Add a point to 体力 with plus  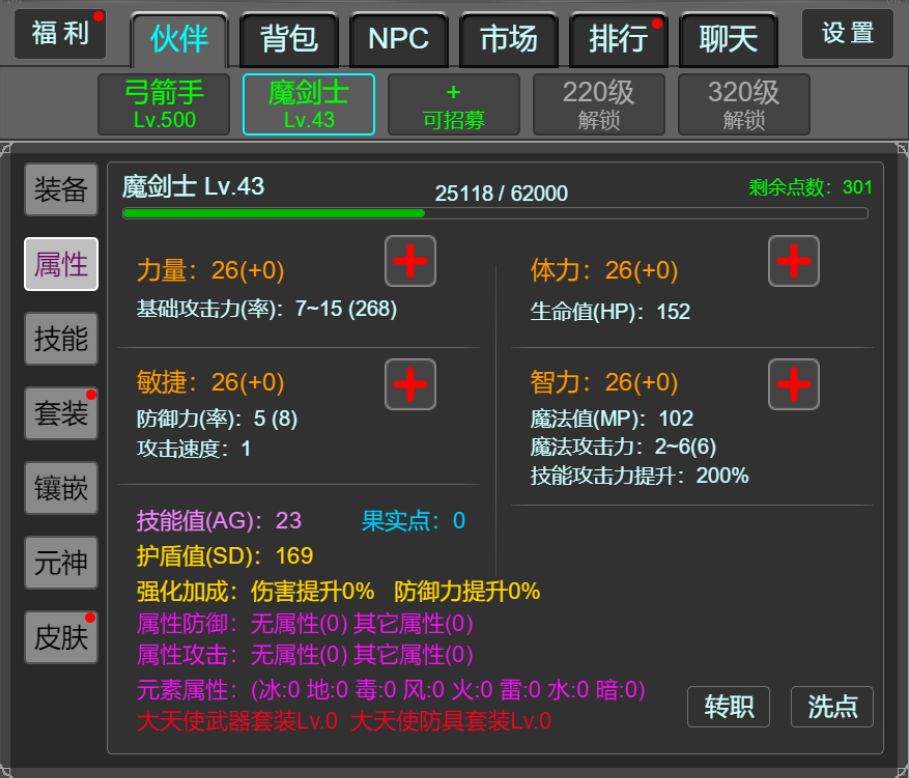pos(794,261)
